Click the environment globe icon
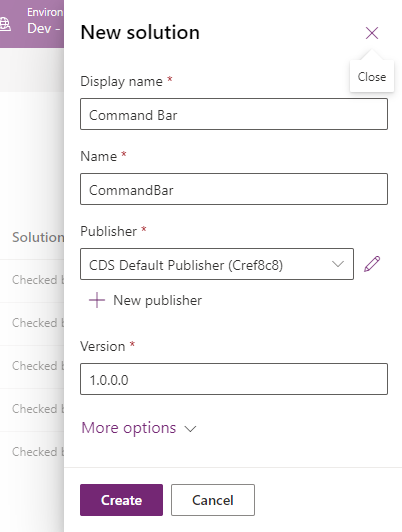The height and width of the screenshot is (532, 402). tap(5, 24)
